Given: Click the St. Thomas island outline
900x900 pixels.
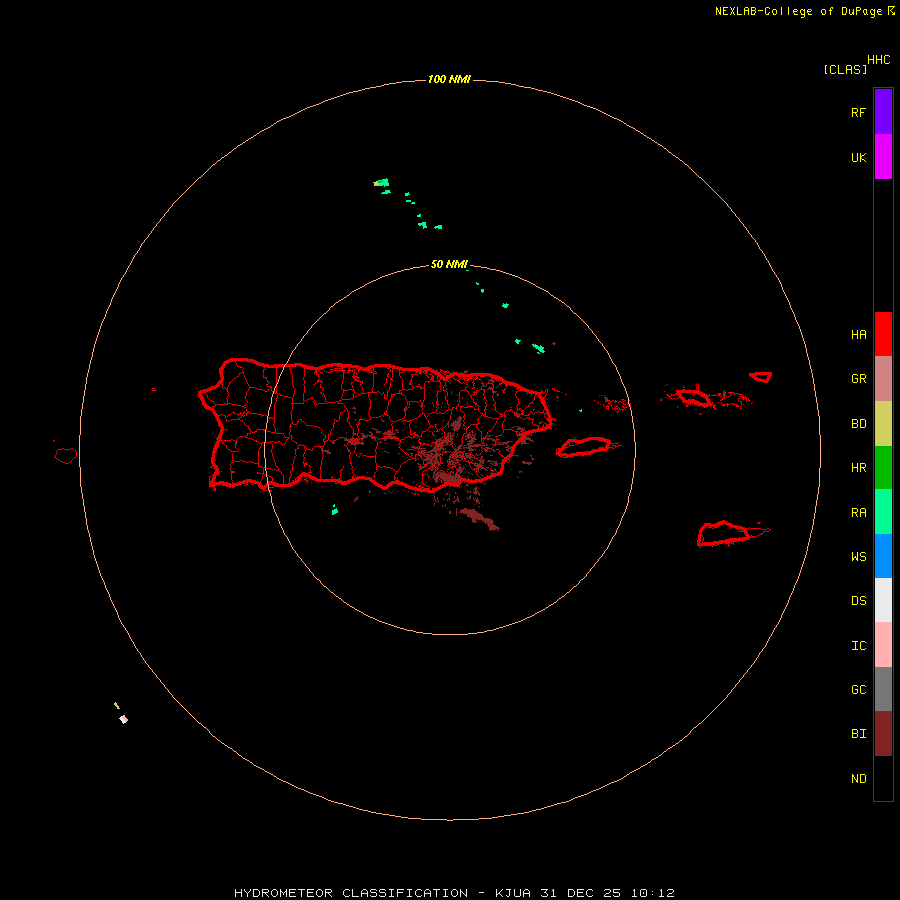Looking at the screenshot, I should pos(695,397).
